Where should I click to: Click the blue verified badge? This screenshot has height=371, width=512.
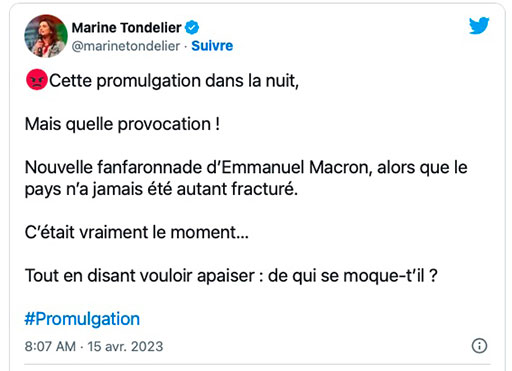(192, 27)
